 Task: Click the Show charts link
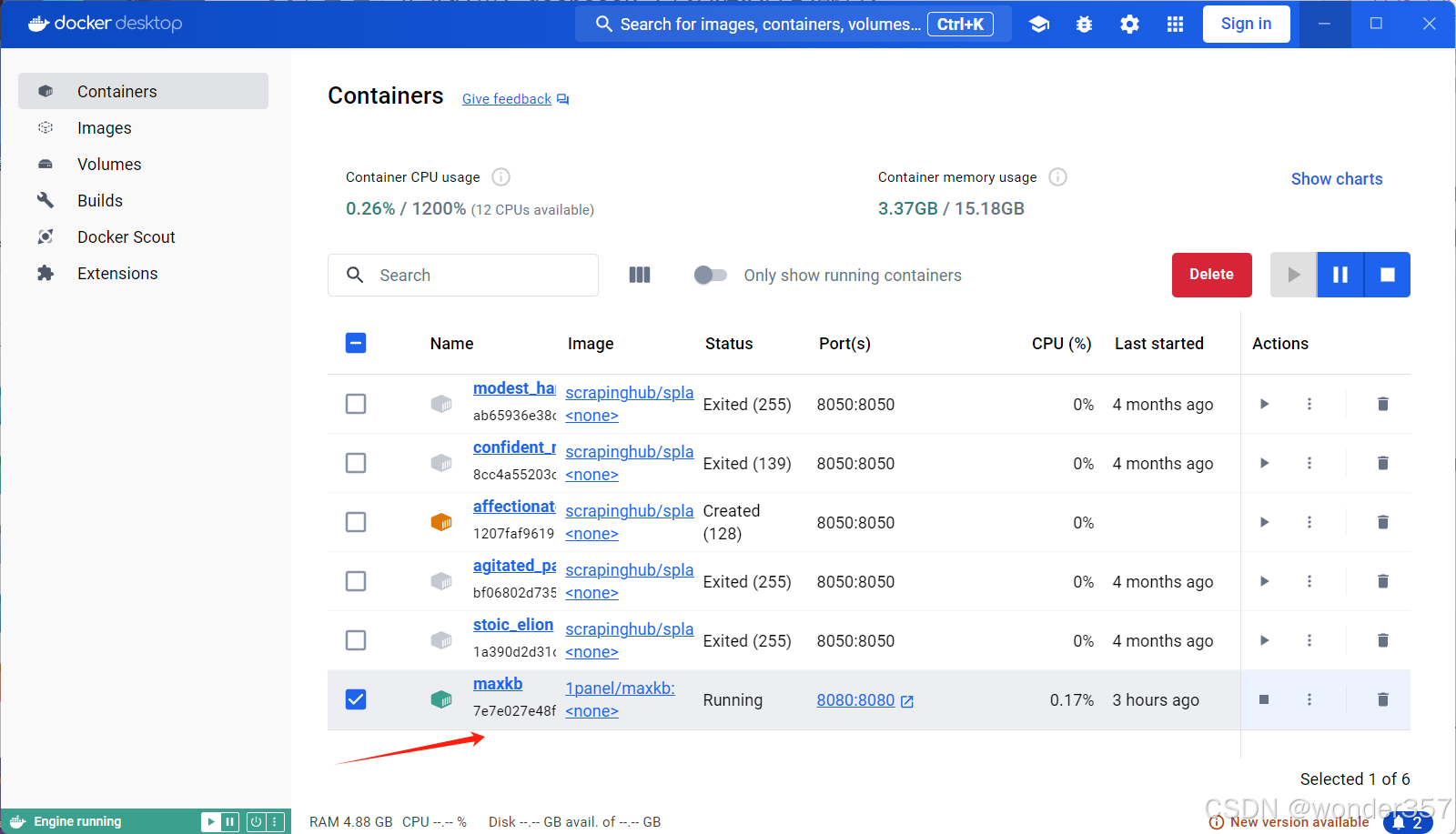pyautogui.click(x=1336, y=179)
